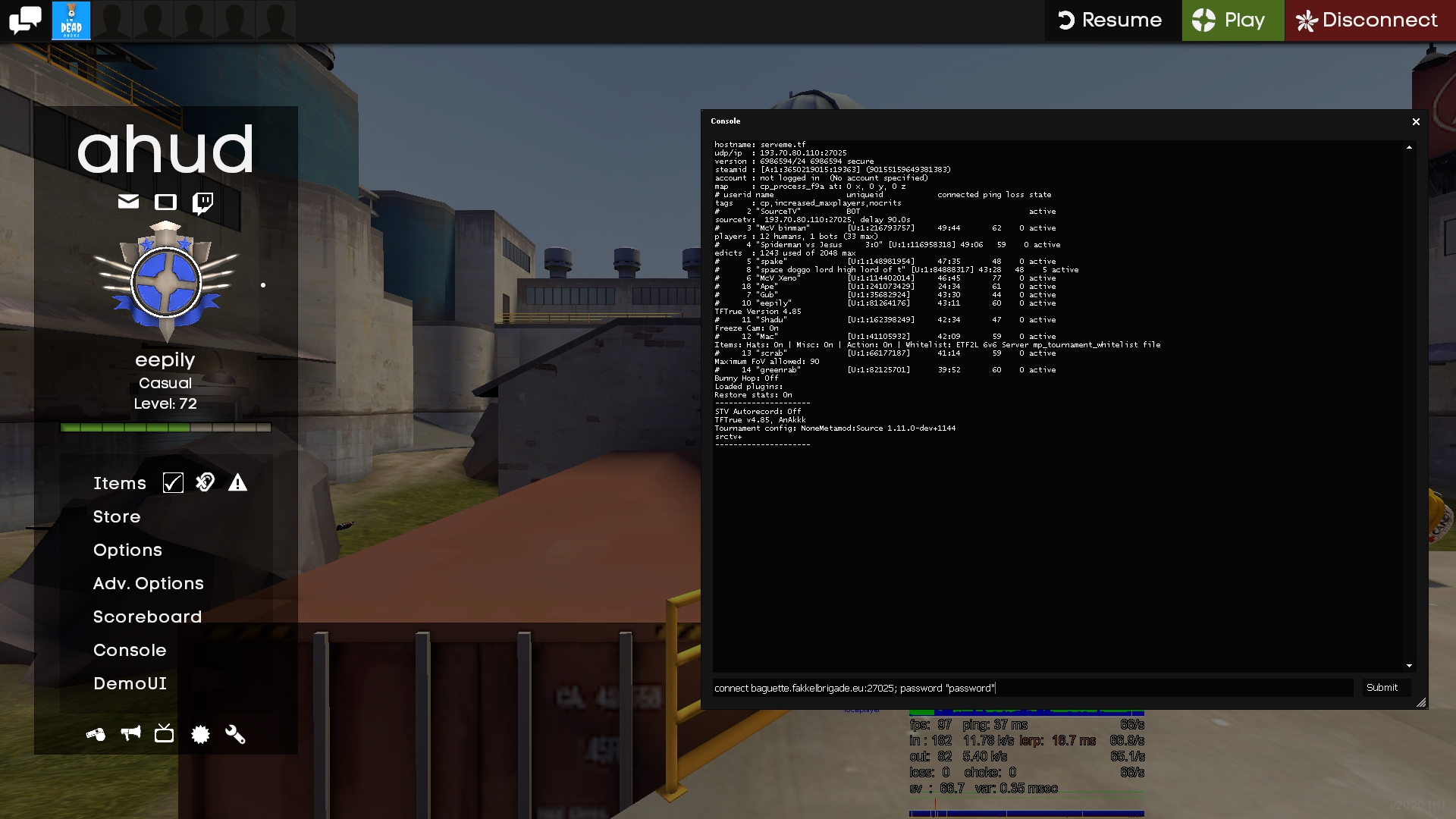The width and height of the screenshot is (1456, 819).
Task: Click the net graph ping: 37 ms
Action: tap(995, 725)
